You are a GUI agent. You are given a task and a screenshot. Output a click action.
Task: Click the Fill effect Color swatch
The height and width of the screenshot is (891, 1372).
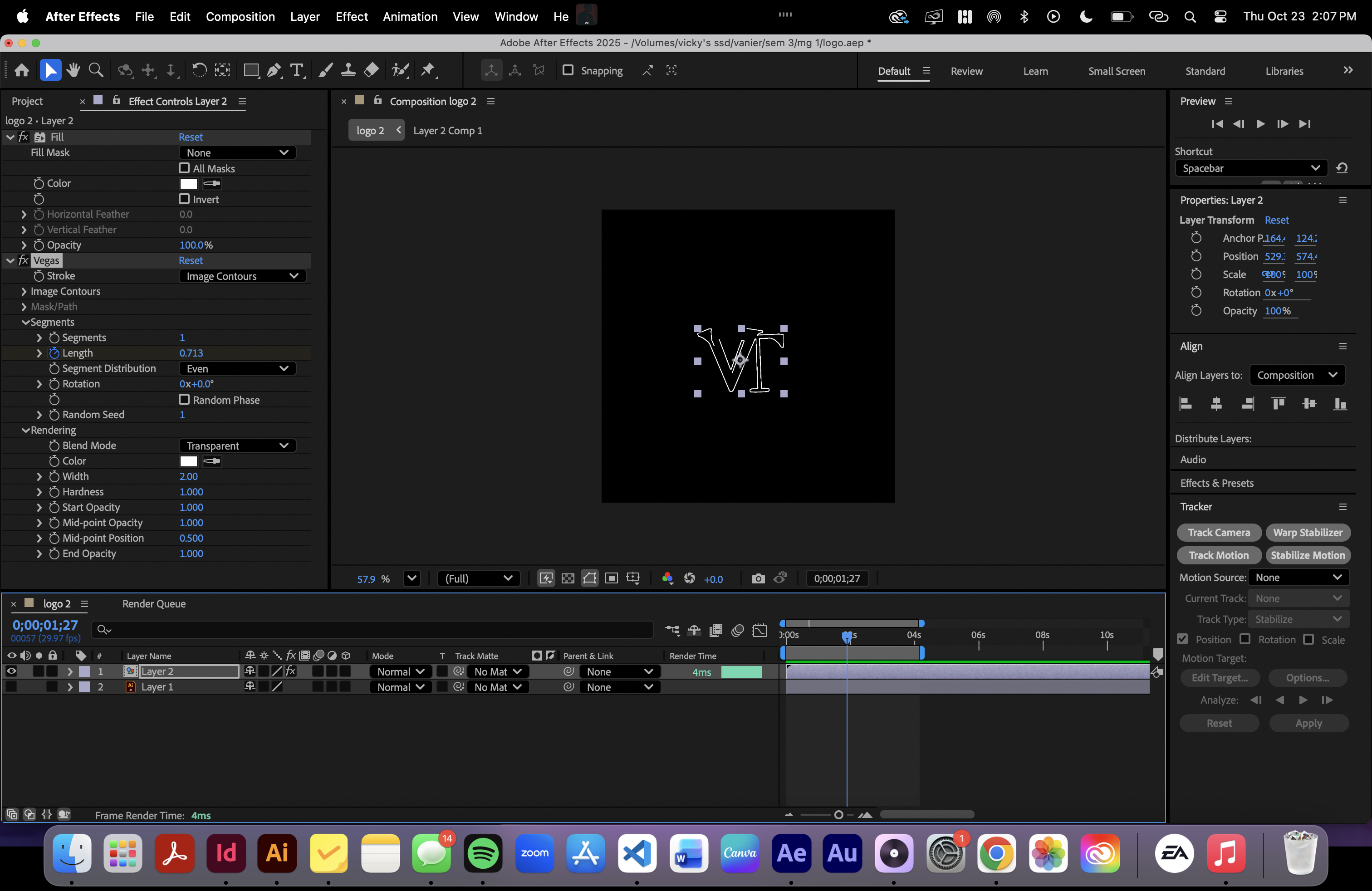(188, 184)
